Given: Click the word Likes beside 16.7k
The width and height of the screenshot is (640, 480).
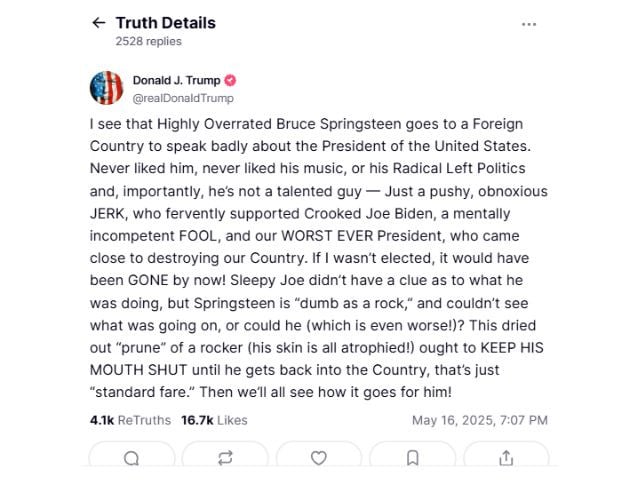Looking at the screenshot, I should [x=232, y=420].
